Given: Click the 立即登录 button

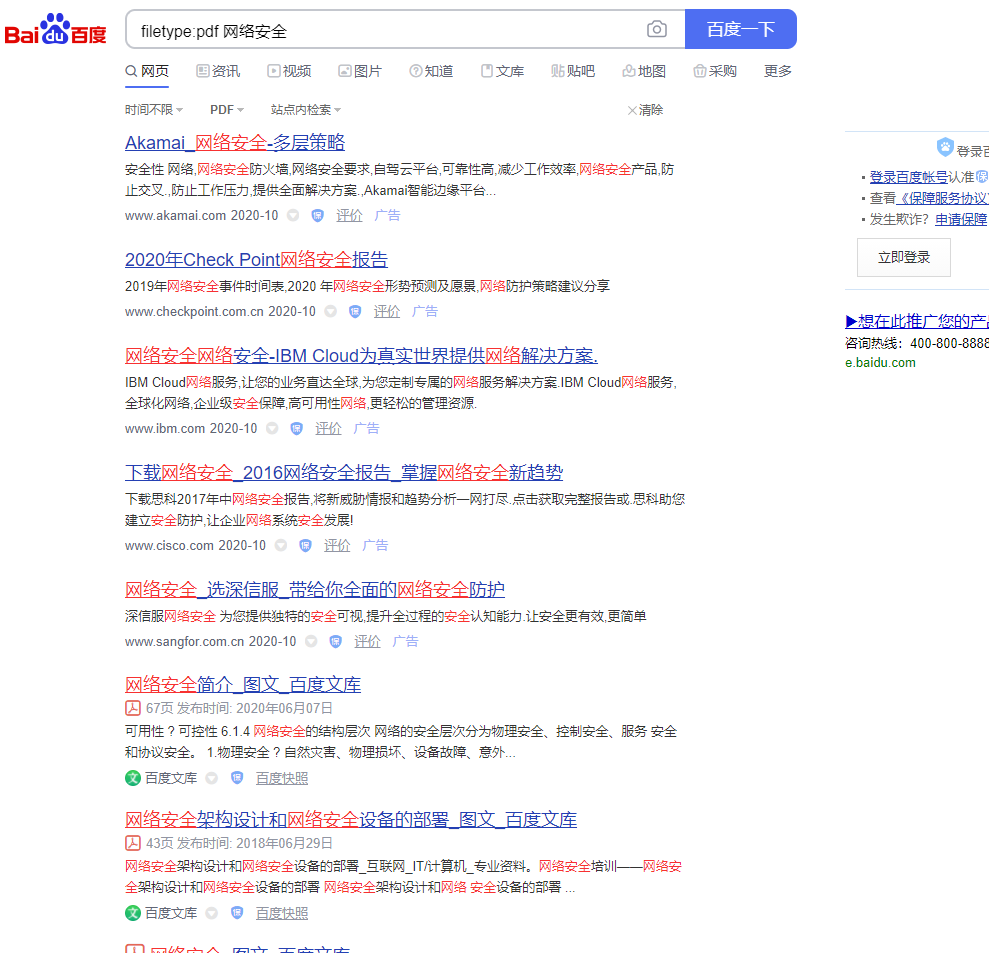Looking at the screenshot, I should click(x=904, y=257).
